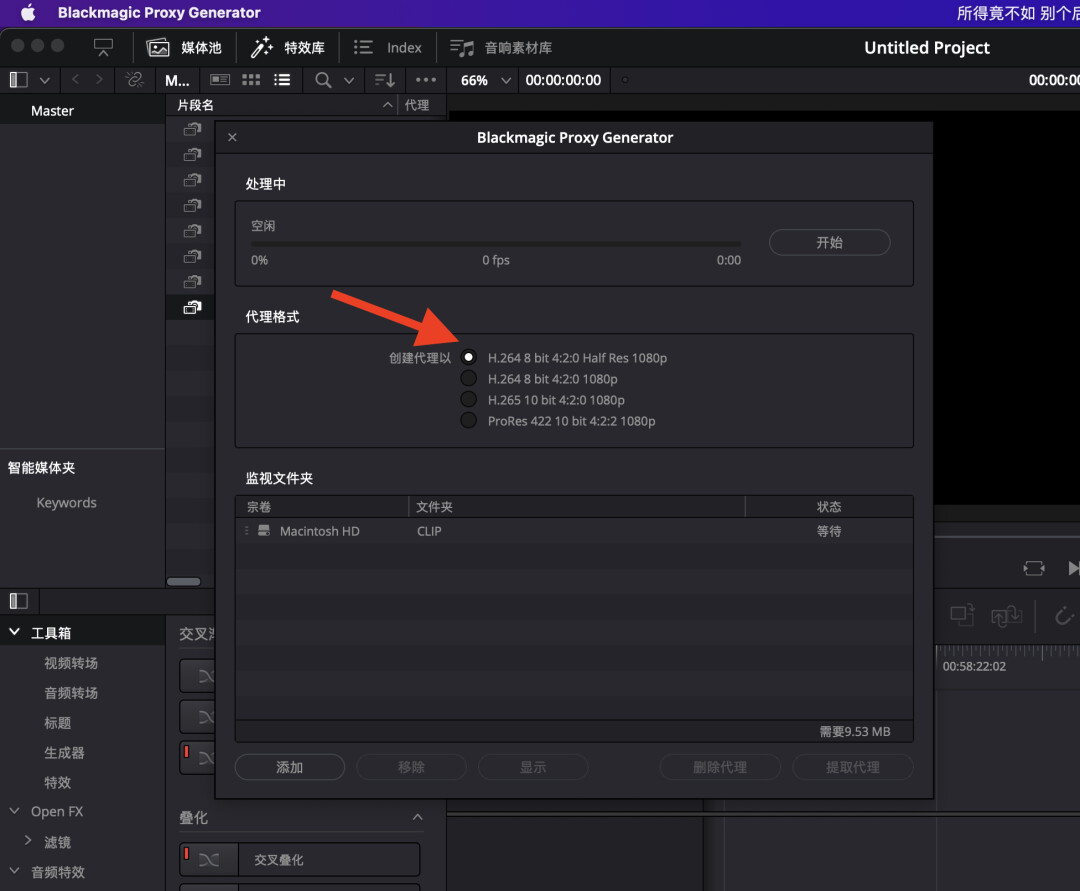Click the linked clips chain icon
This screenshot has width=1080, height=891.
pos(134,80)
